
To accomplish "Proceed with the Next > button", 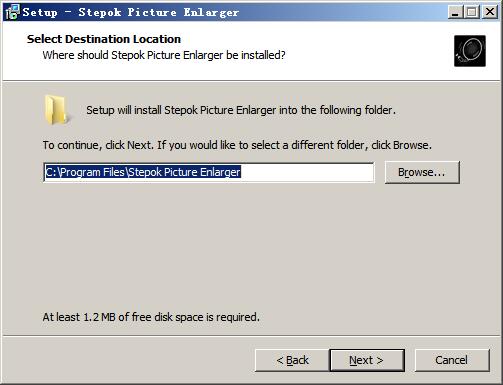I will click(x=367, y=360).
